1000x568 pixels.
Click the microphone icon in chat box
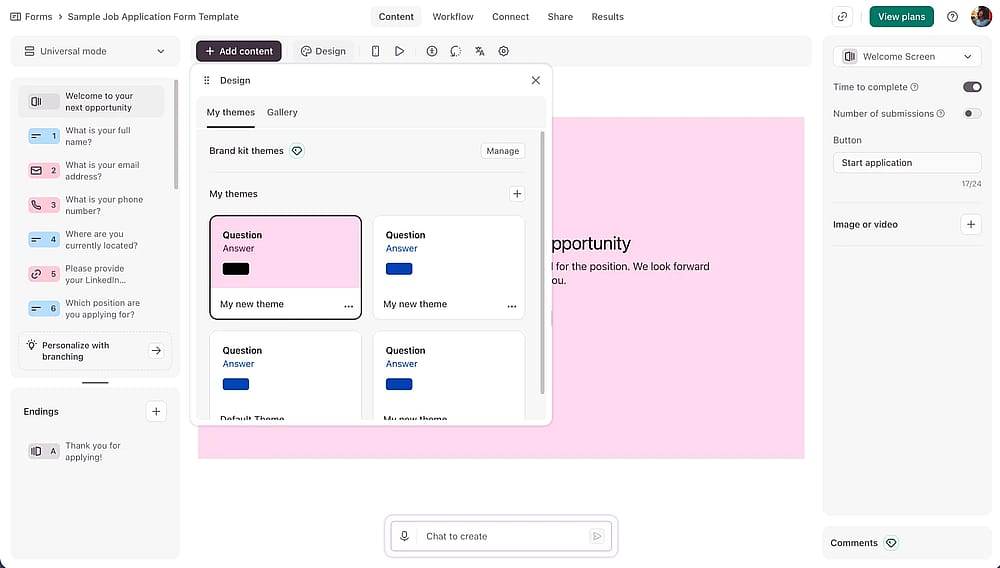(404, 536)
